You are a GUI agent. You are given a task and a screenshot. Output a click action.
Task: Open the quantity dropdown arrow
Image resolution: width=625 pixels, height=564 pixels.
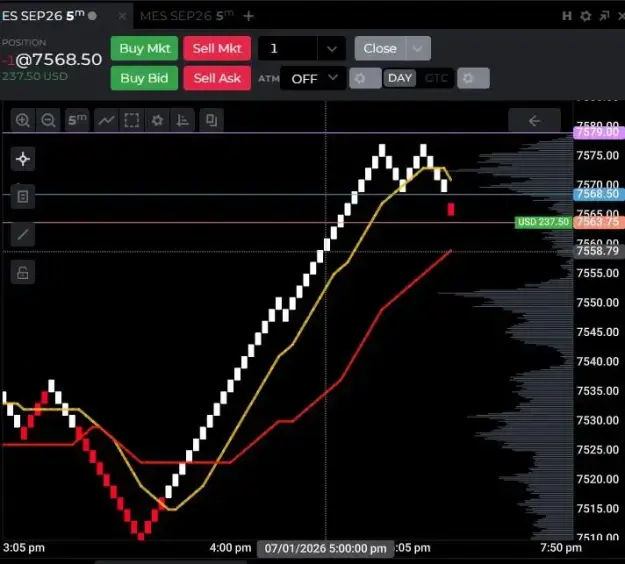click(x=332, y=49)
